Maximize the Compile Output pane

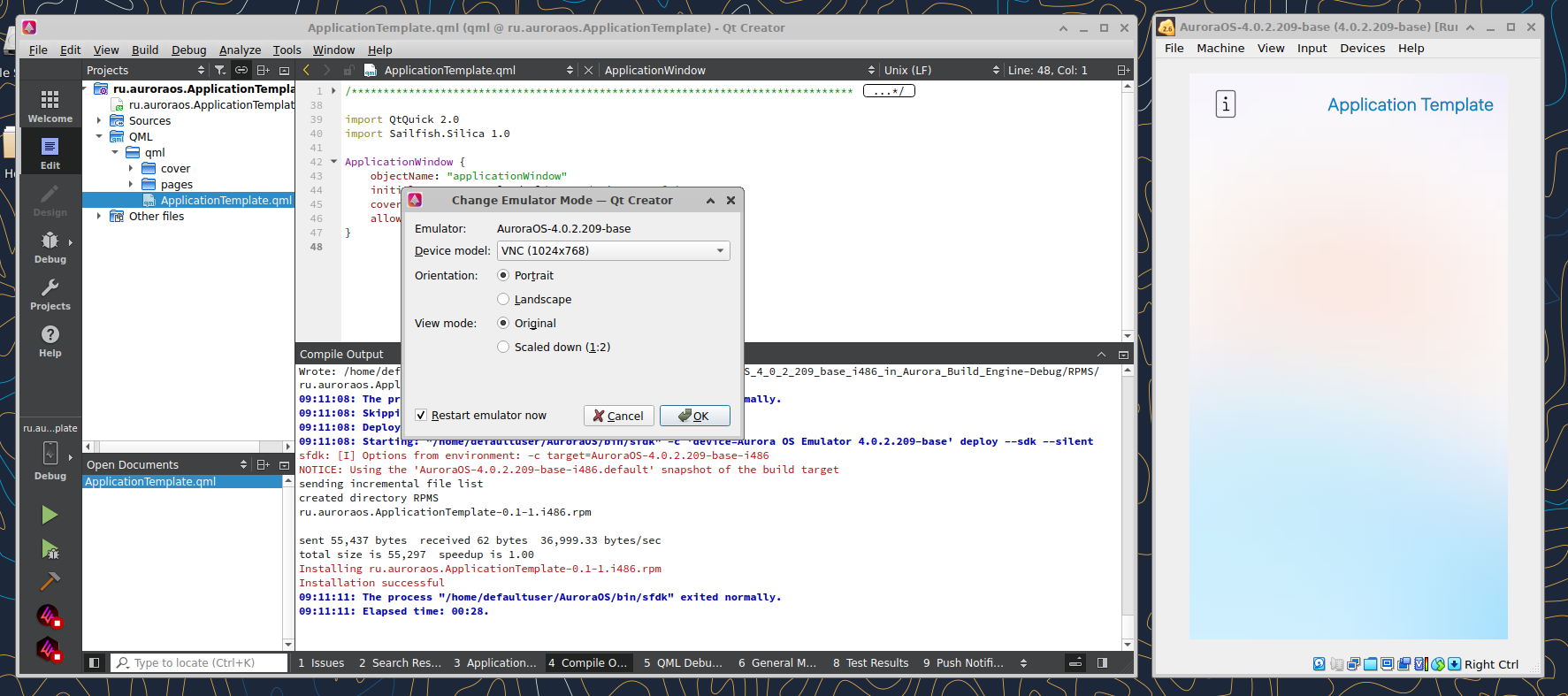coord(1102,354)
